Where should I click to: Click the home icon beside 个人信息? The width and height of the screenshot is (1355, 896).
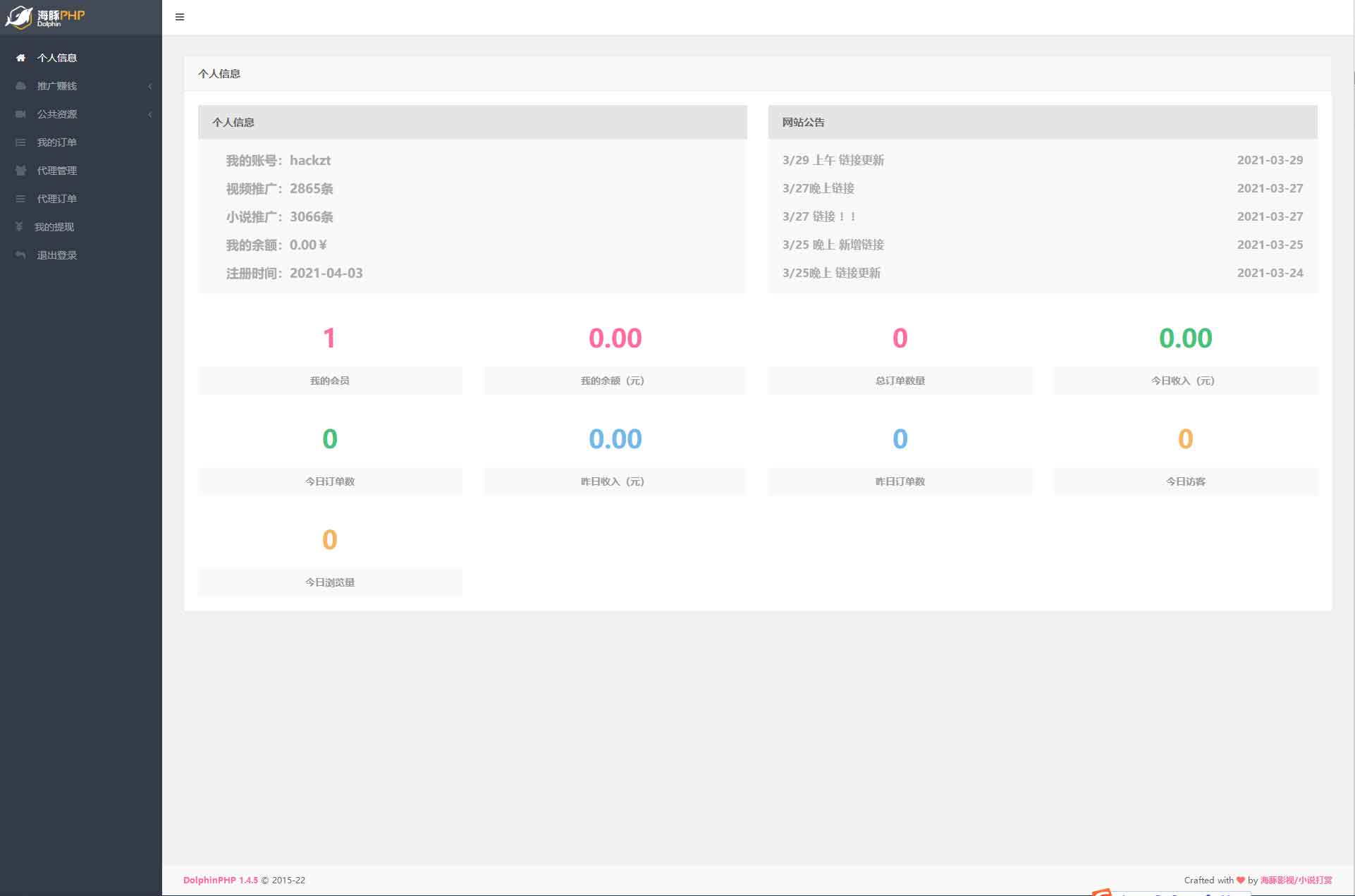tap(20, 58)
